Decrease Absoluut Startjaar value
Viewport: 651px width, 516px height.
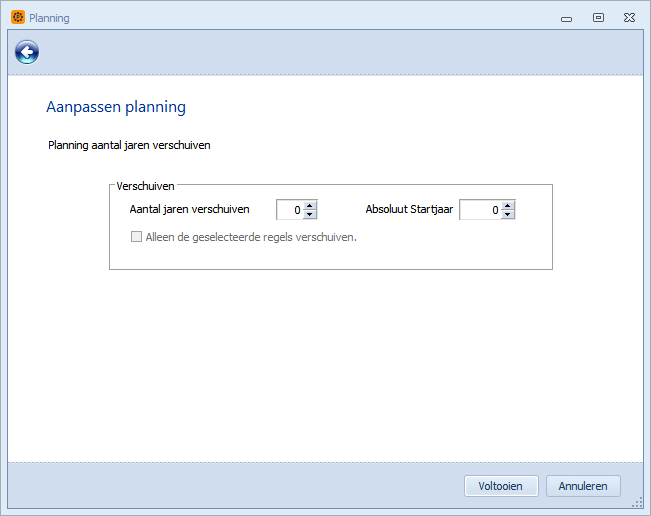507,214
